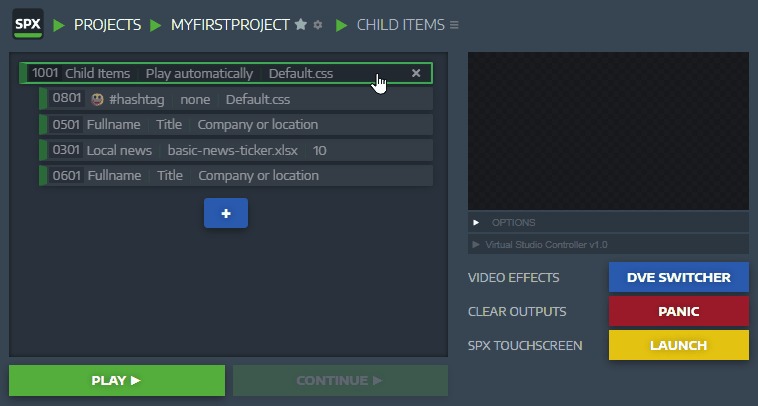
Task: Open the DVE SWITCHER button
Action: [x=679, y=277]
